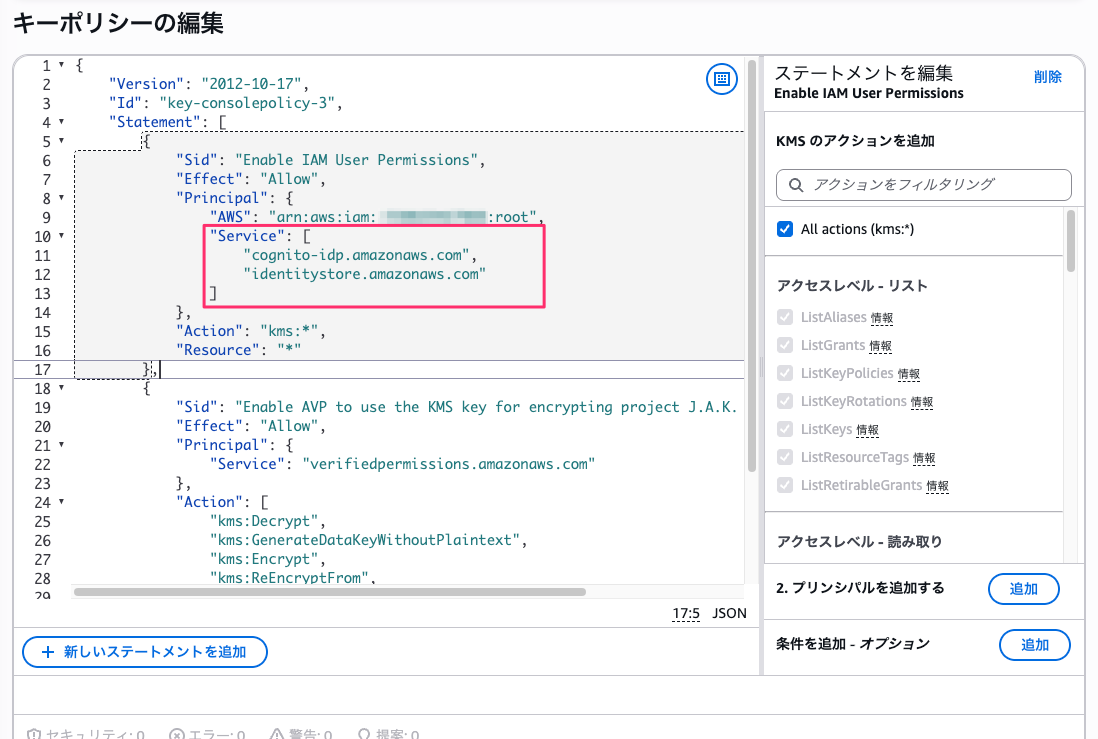This screenshot has width=1098, height=739.
Task: Click the editor keyboard shortcuts icon
Action: pyautogui.click(x=721, y=78)
